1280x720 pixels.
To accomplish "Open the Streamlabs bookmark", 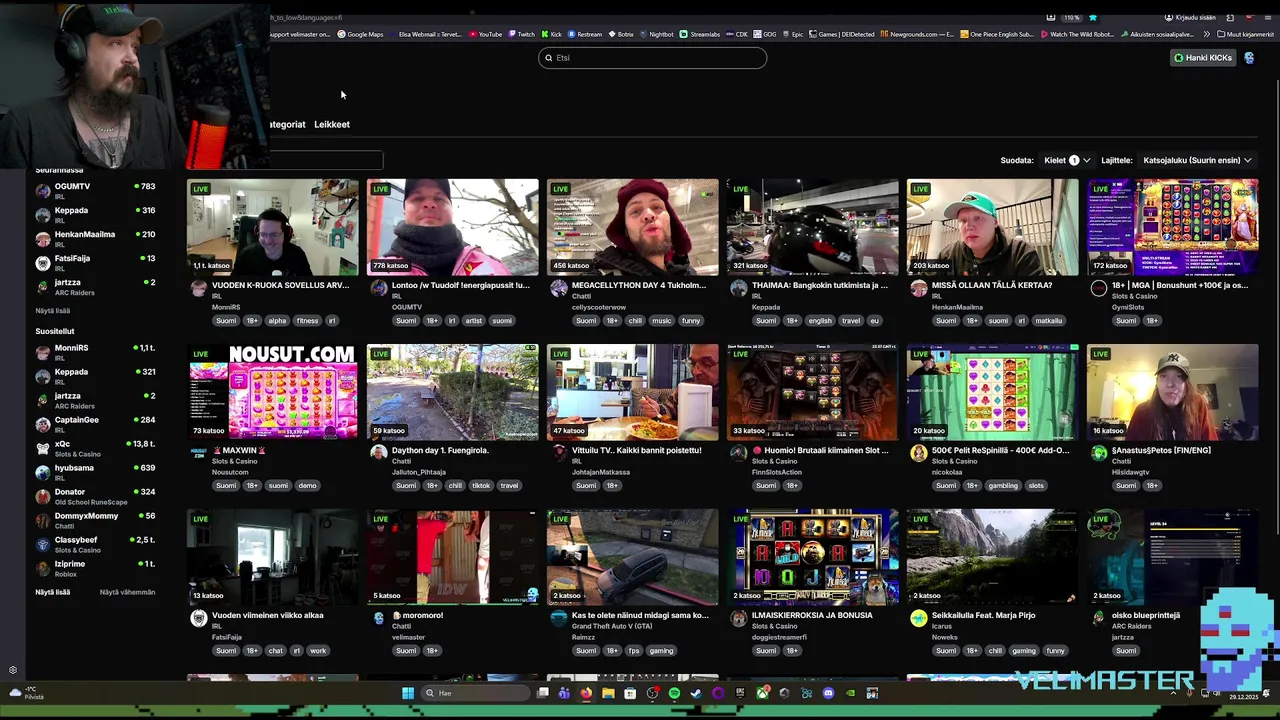I will pyautogui.click(x=700, y=34).
